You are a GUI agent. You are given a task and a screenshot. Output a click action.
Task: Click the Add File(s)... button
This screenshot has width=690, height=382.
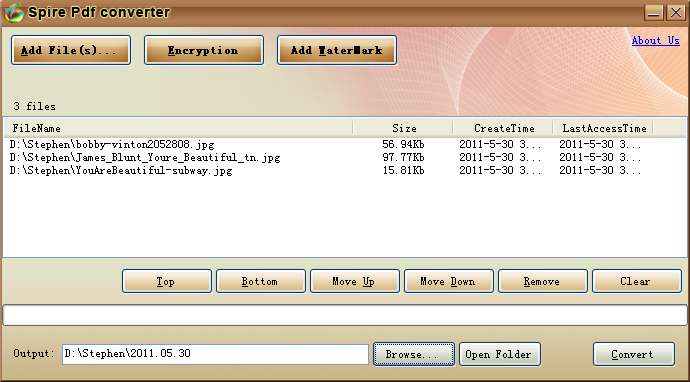click(71, 50)
